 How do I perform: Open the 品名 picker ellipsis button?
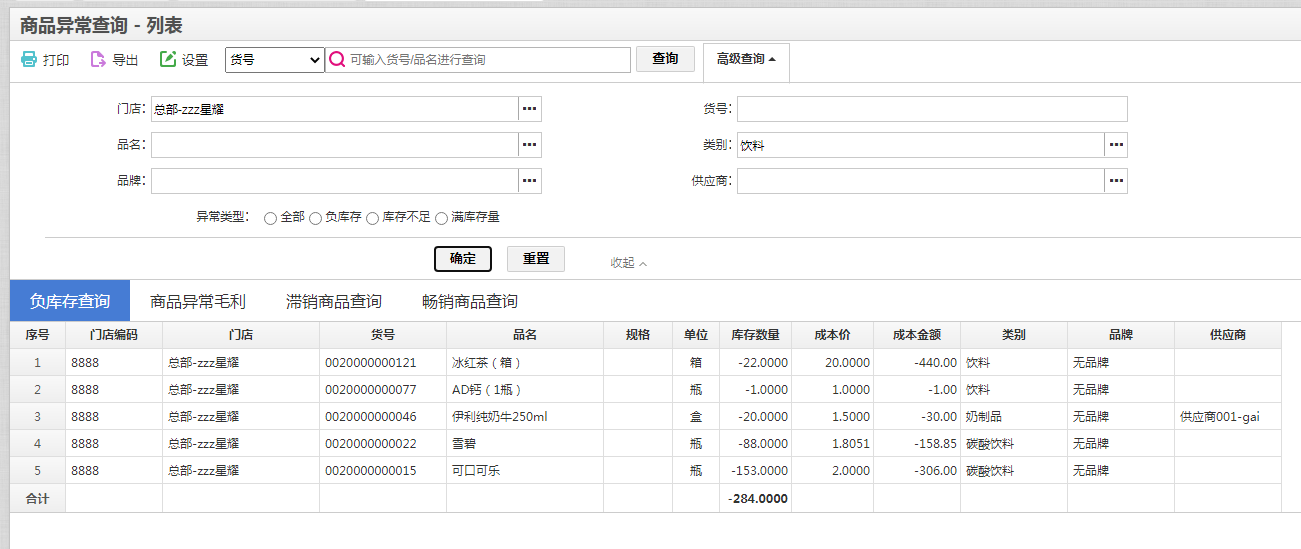tap(529, 145)
